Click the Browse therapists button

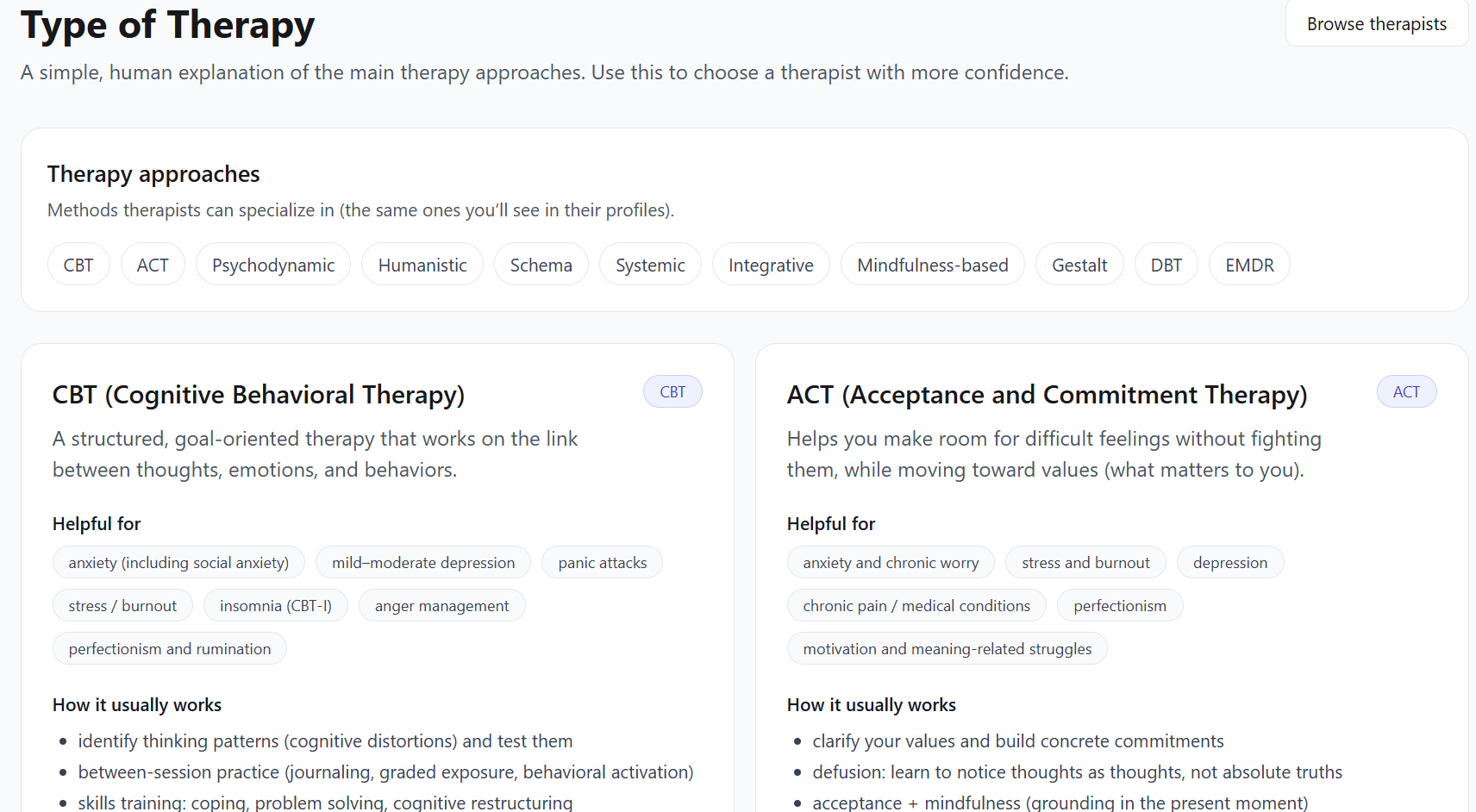[x=1376, y=24]
